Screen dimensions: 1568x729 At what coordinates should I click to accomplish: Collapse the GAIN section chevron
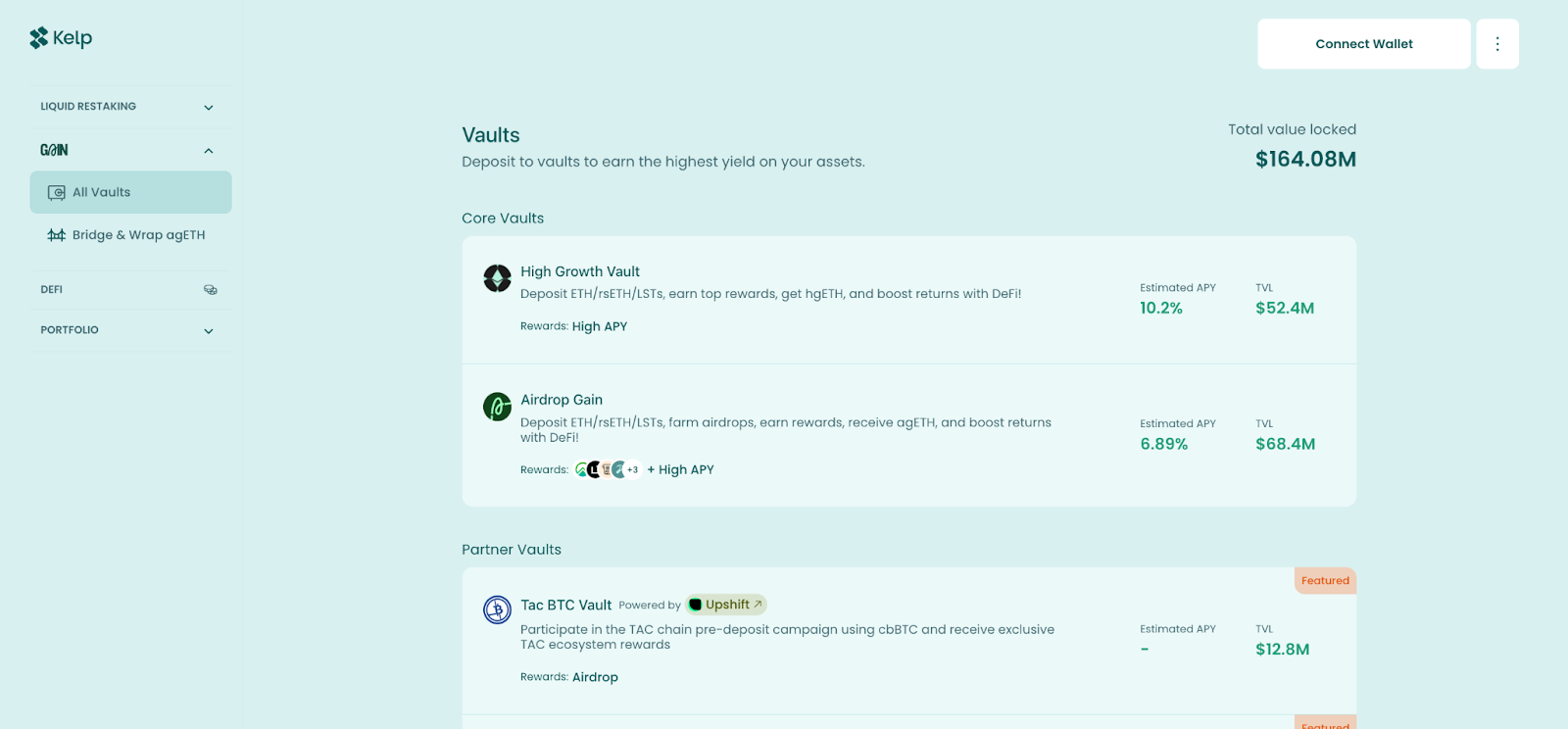209,151
